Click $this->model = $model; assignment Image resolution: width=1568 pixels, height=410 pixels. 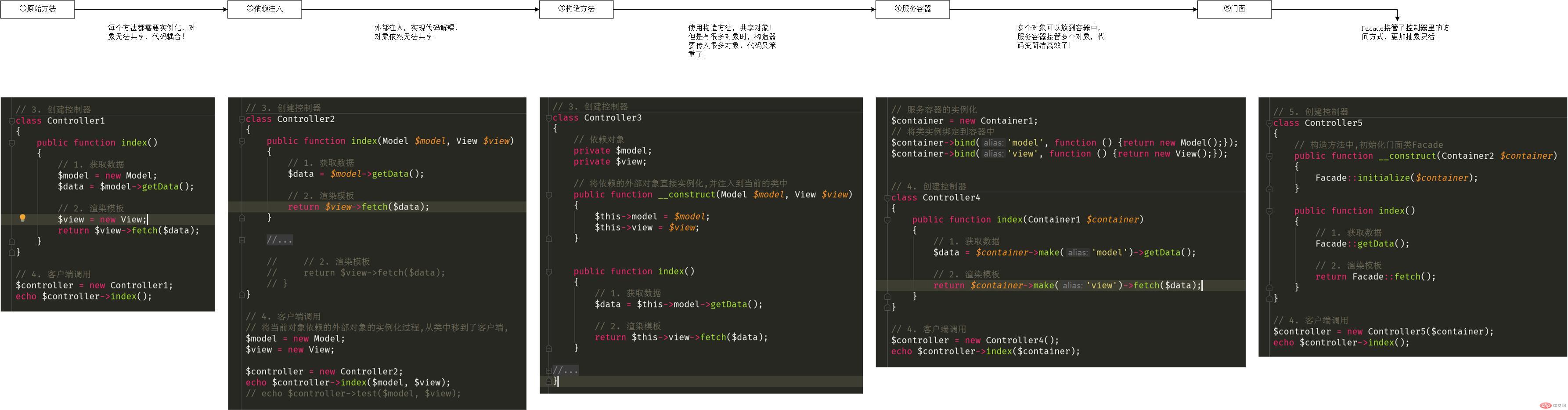pyautogui.click(x=652, y=216)
